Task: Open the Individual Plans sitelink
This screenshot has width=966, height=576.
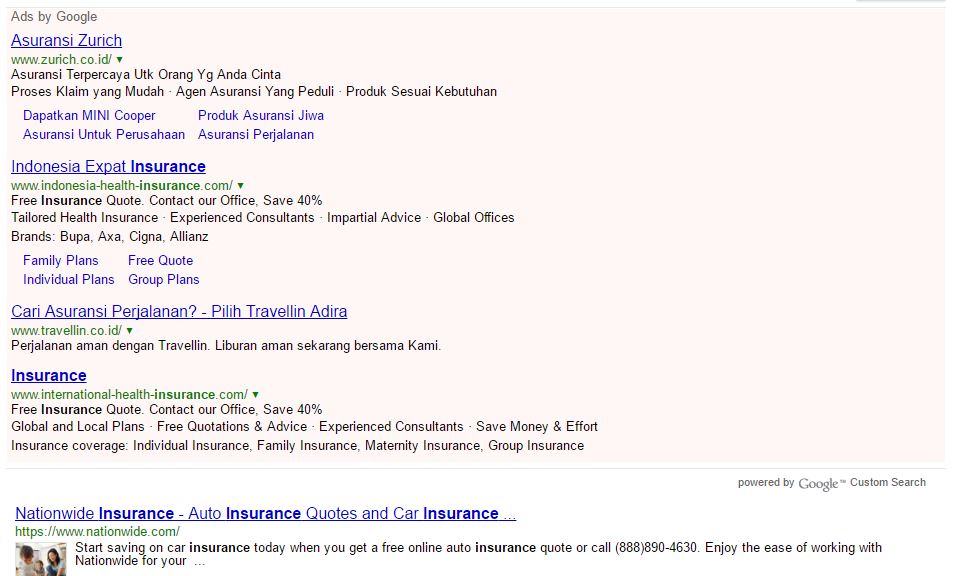Action: [x=68, y=280]
